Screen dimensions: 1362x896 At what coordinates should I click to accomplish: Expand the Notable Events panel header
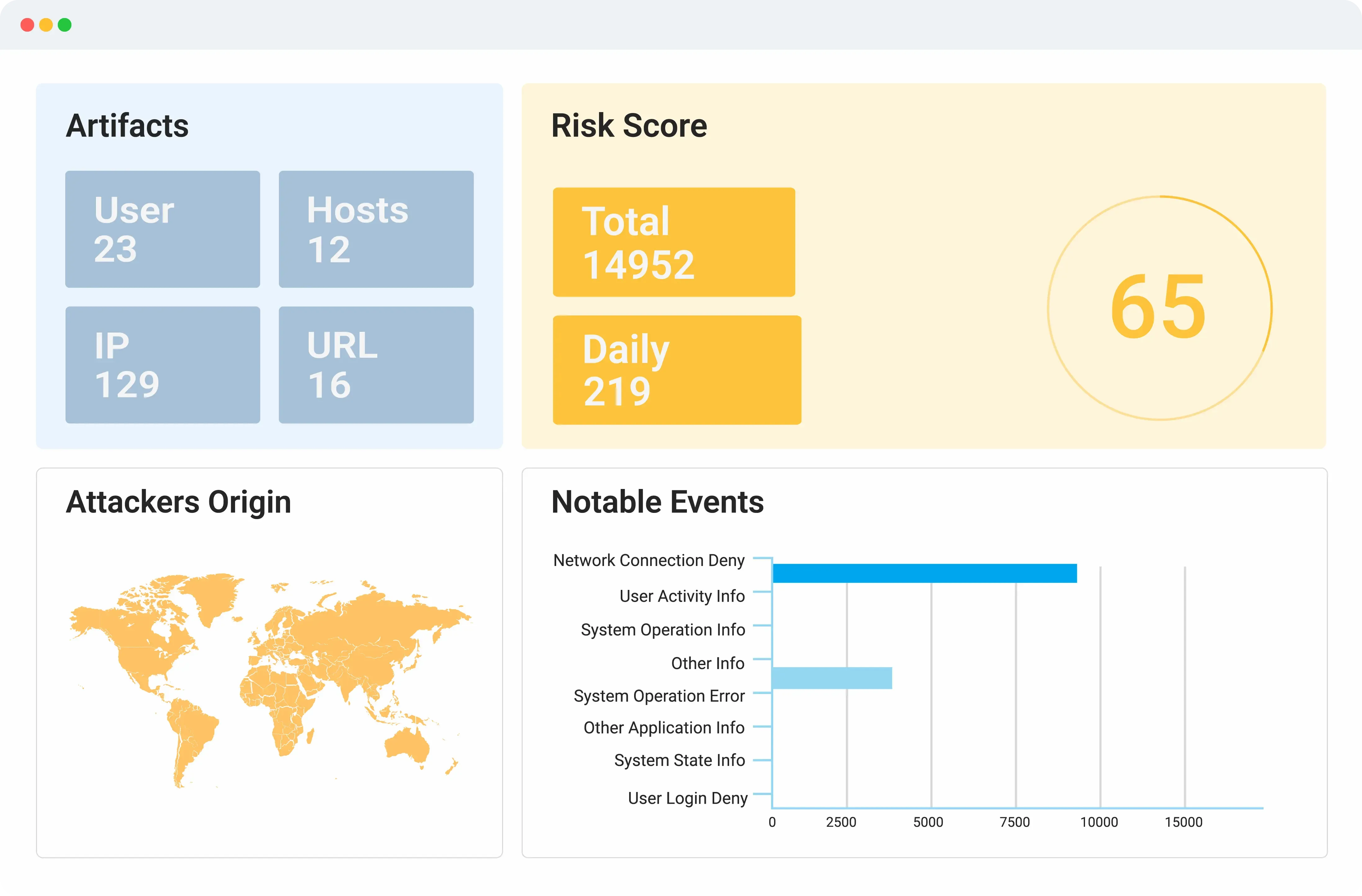coord(657,502)
